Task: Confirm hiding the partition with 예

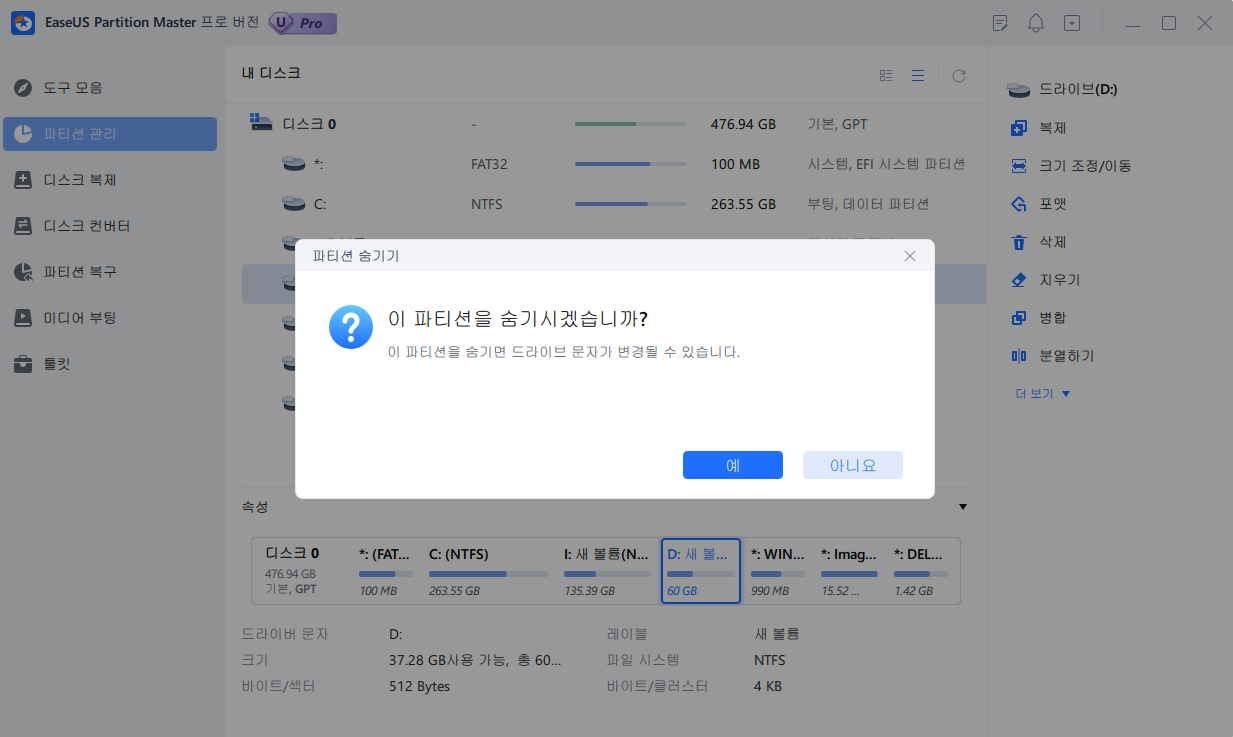Action: click(733, 465)
